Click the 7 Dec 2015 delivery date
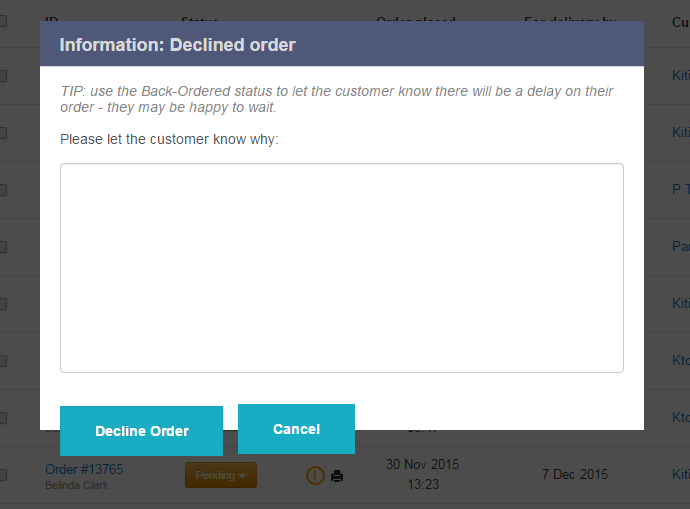690x509 pixels. tap(574, 474)
